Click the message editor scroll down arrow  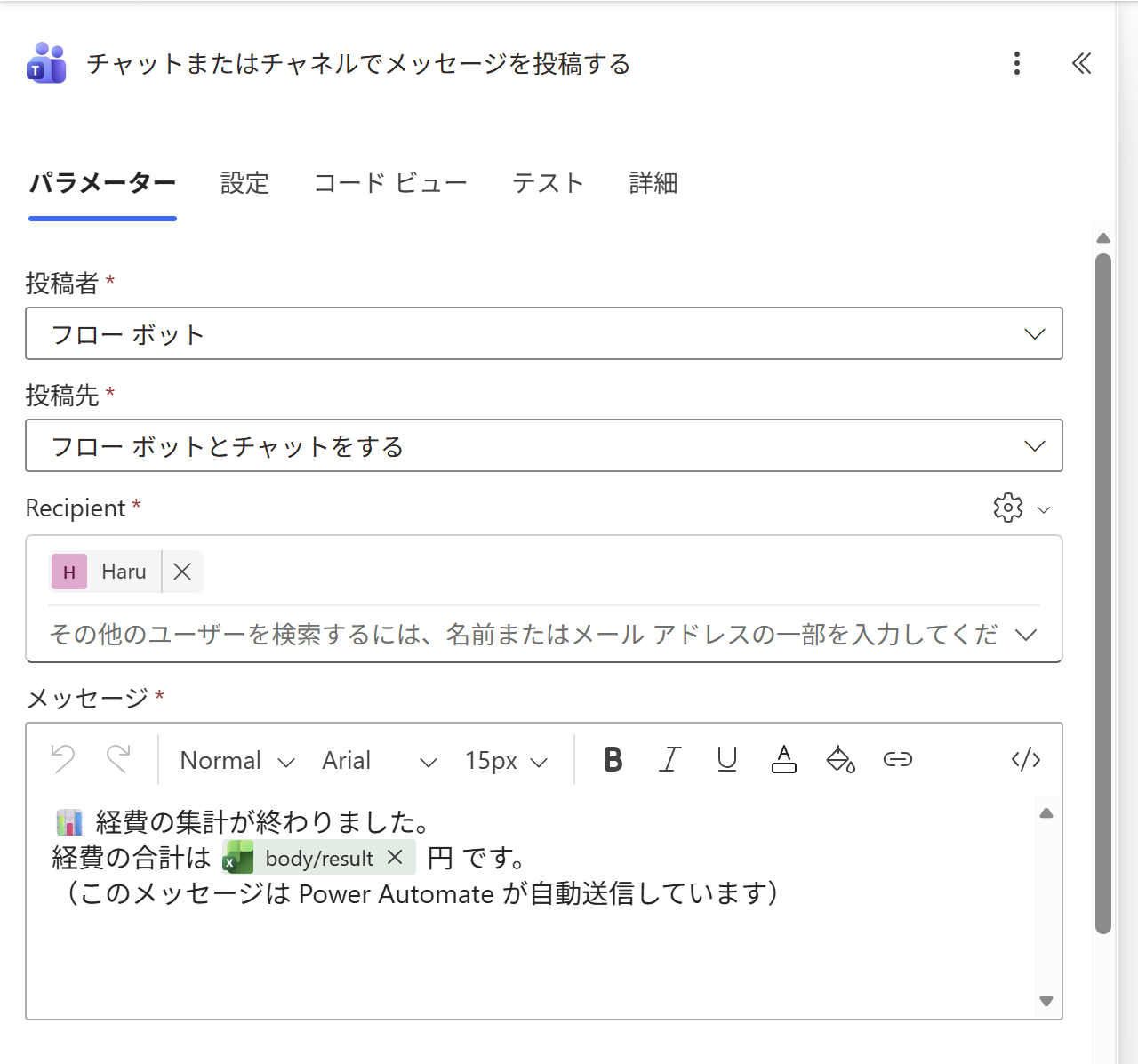tap(1046, 1001)
